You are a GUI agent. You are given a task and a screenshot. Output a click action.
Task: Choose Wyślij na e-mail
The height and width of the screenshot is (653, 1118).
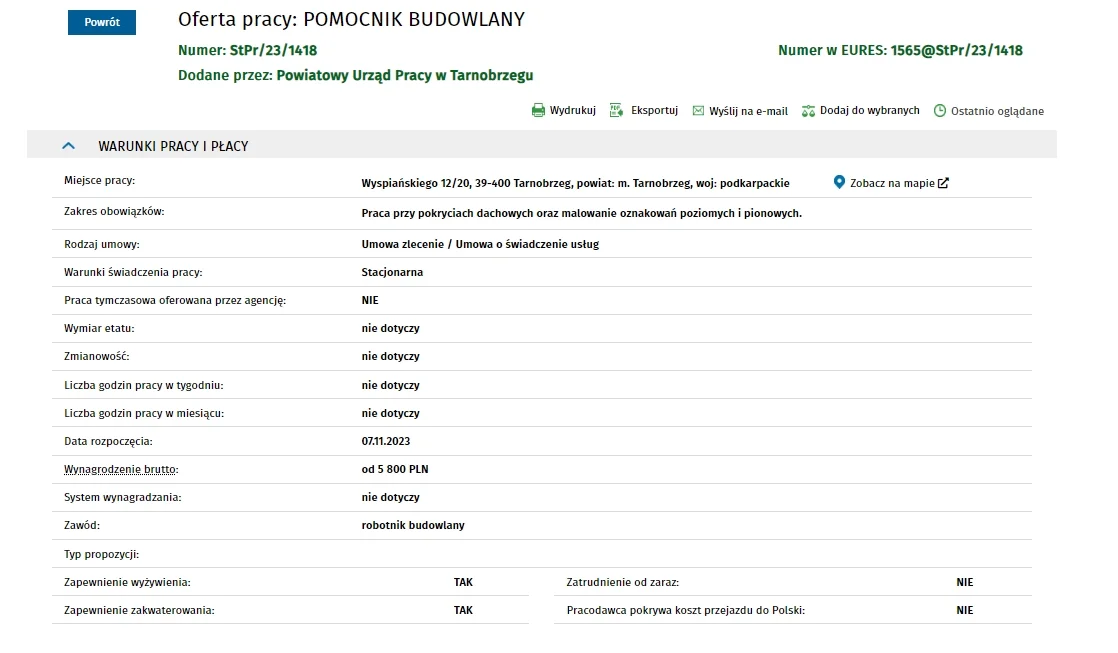click(x=748, y=111)
